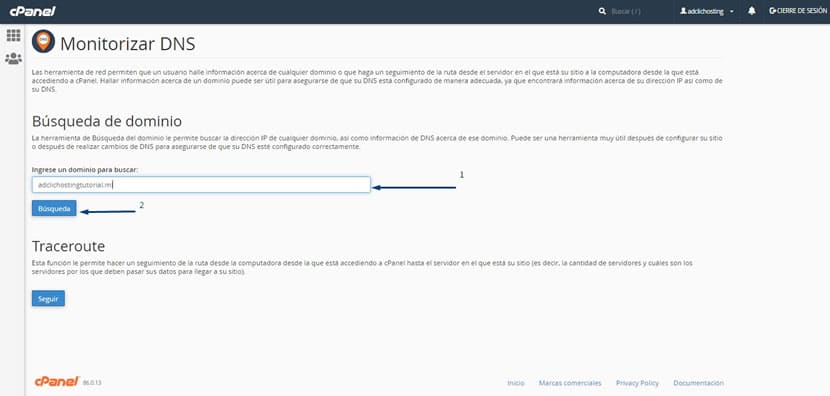Click the 'Ingrese un dominio para buscar' label

click(x=85, y=169)
